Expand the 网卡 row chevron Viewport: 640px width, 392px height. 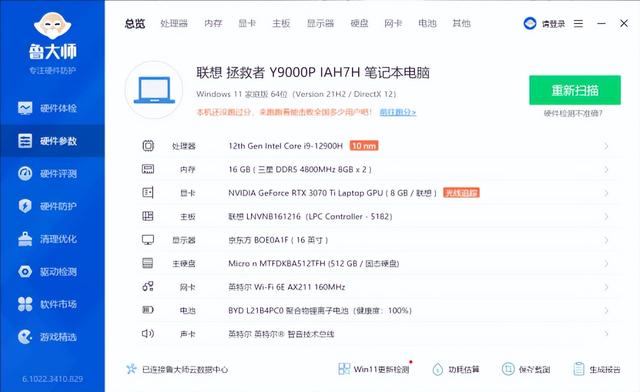click(606, 287)
